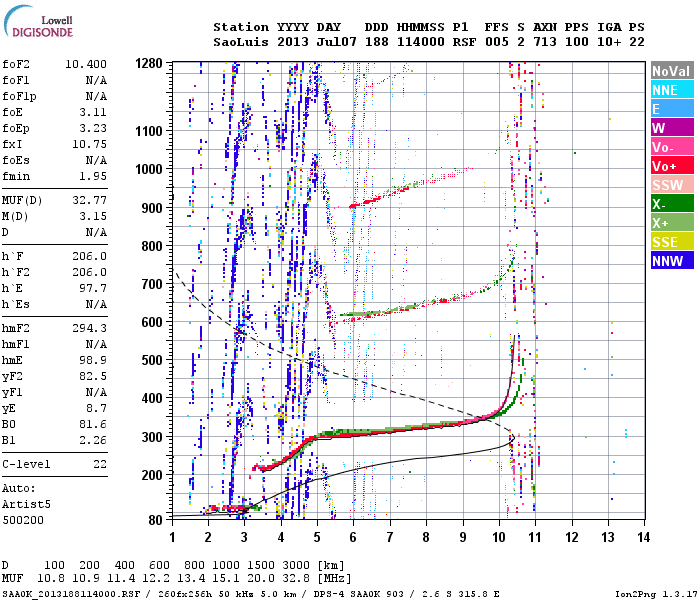Click the fmin value 1.95
The width and height of the screenshot is (700, 600).
pyautogui.click(x=93, y=176)
